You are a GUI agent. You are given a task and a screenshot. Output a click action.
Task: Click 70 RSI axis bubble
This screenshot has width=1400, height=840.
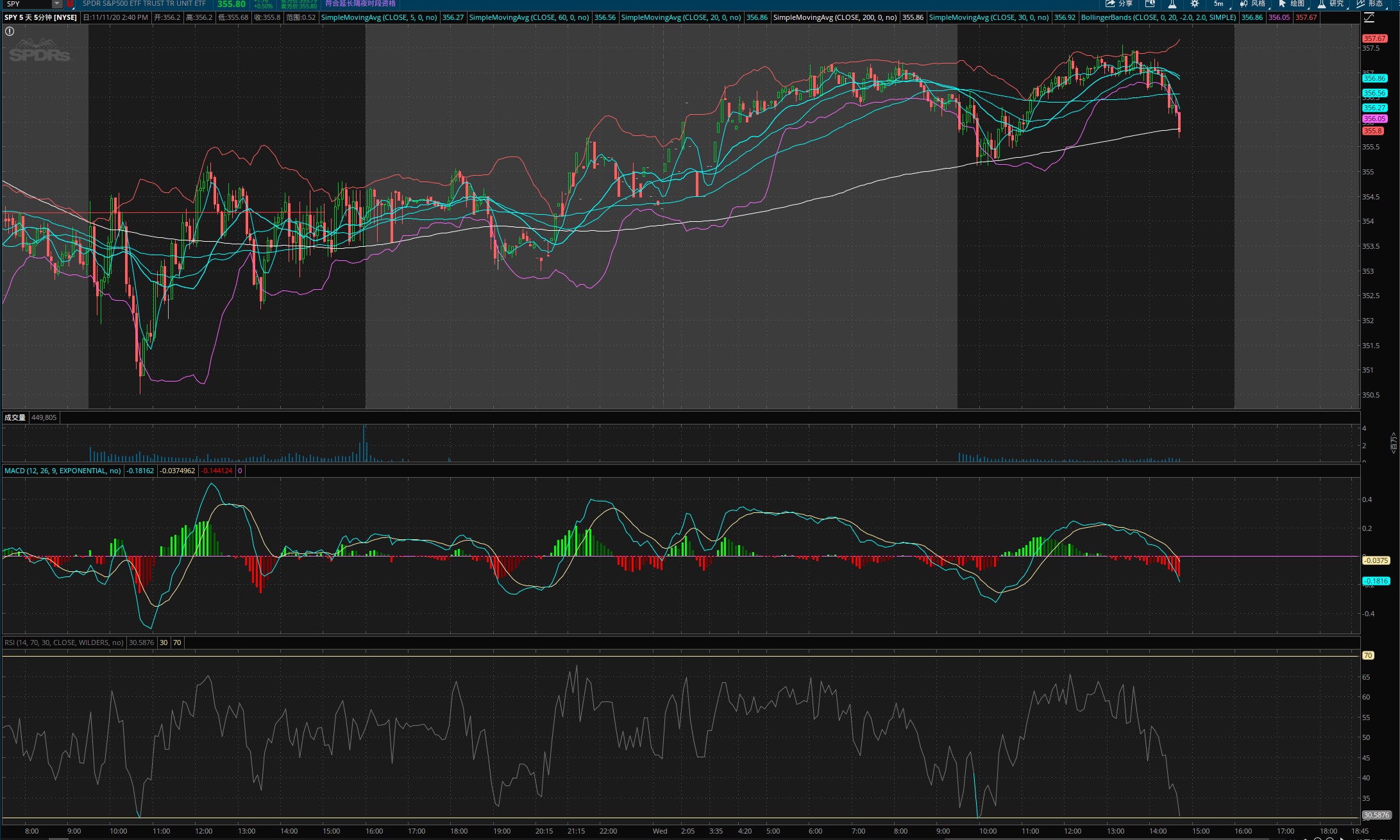[1368, 655]
